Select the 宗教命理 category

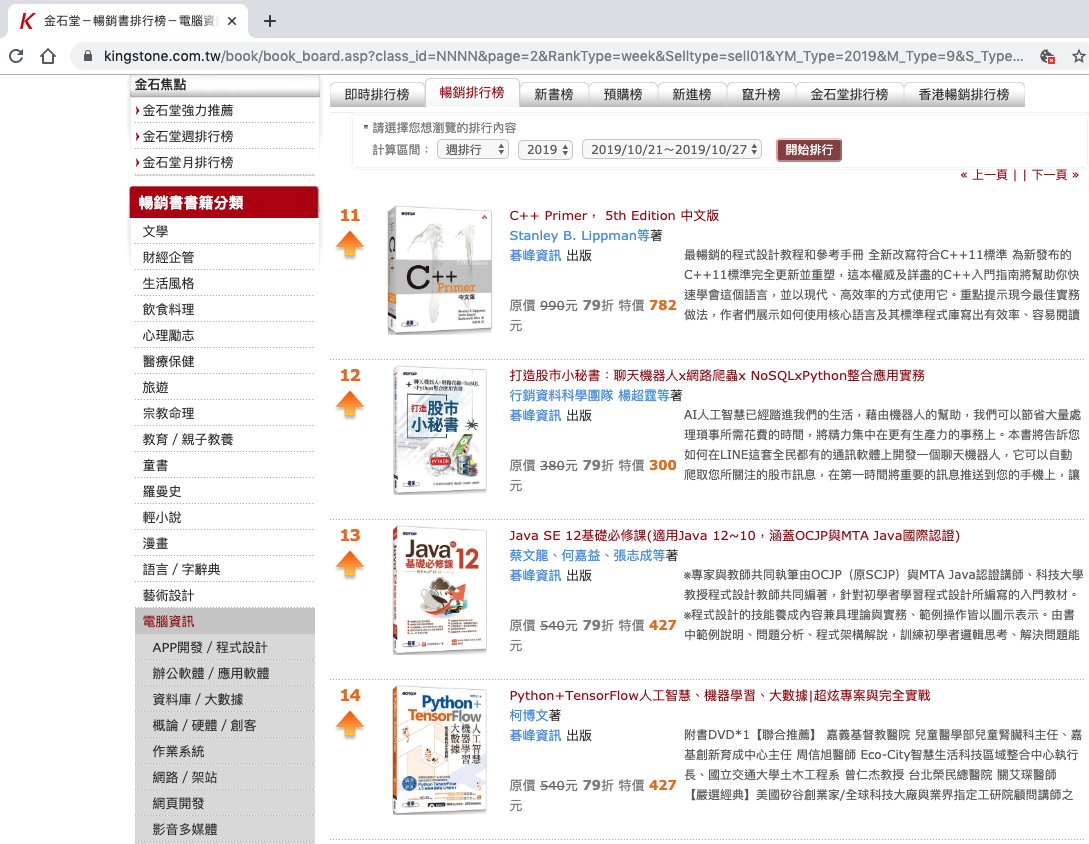pos(168,414)
